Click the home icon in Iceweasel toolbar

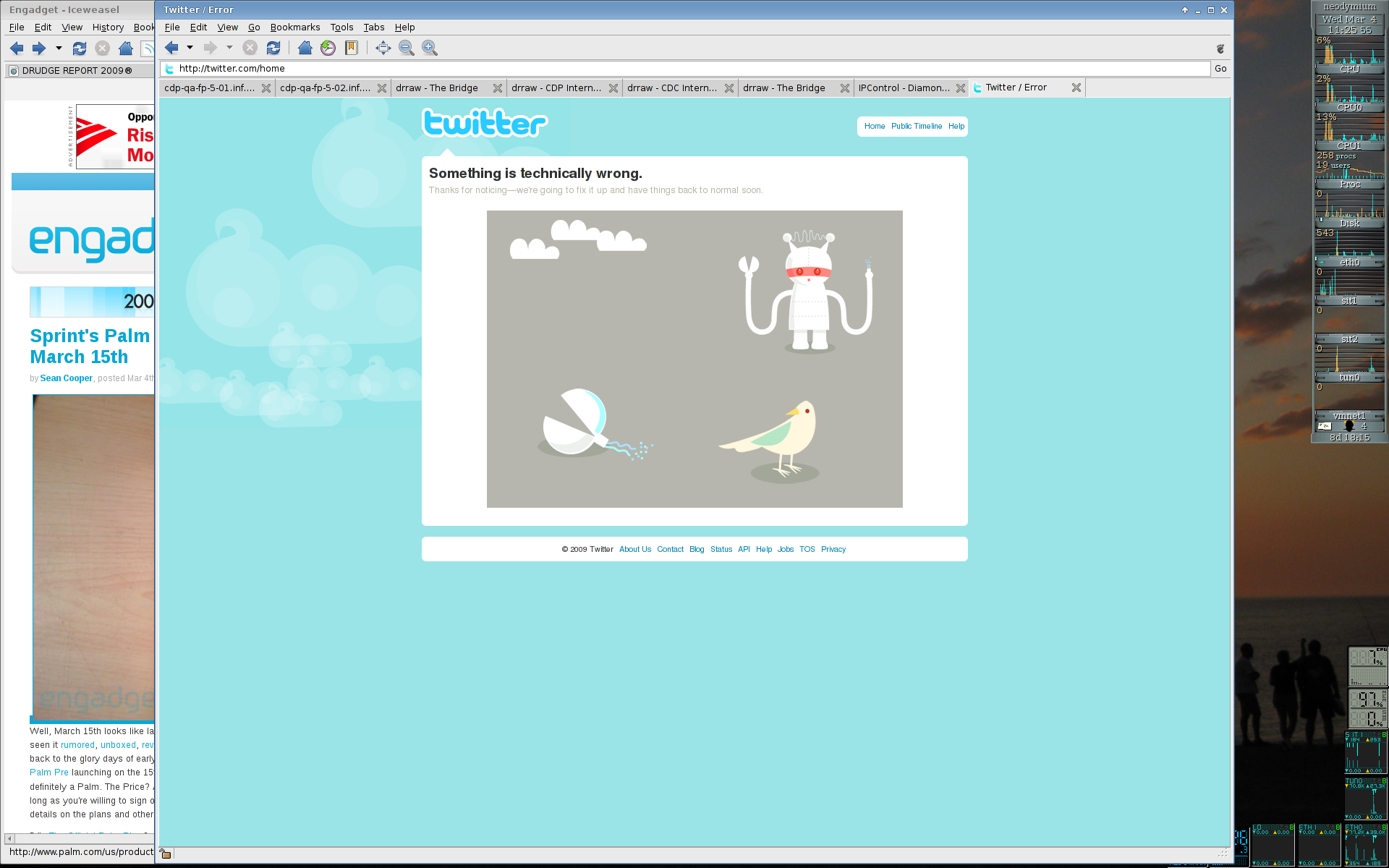(126, 48)
